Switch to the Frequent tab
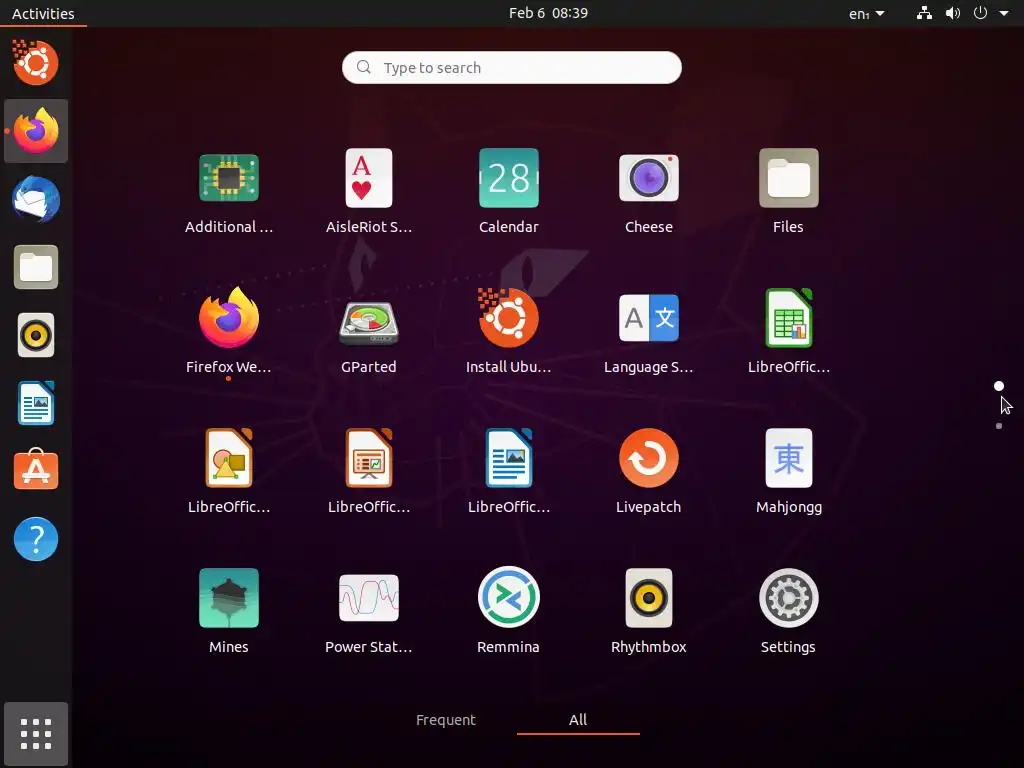The image size is (1024, 768). (x=446, y=720)
